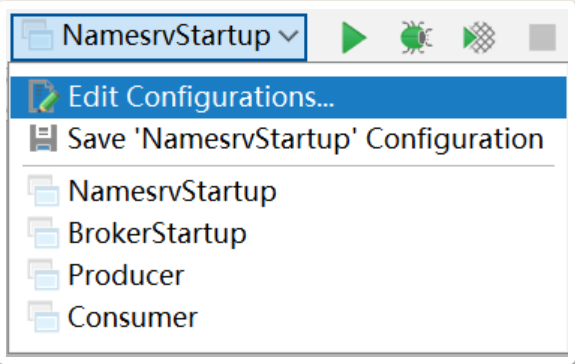This screenshot has height=364, width=575.
Task: Open the run configuration combo box
Action: tap(159, 37)
